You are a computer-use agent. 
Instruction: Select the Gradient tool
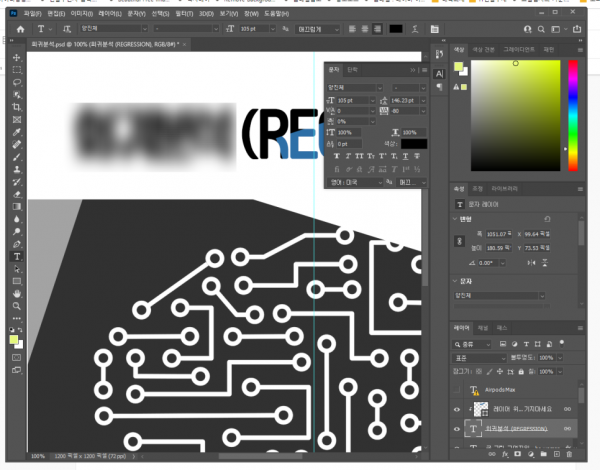click(16, 207)
